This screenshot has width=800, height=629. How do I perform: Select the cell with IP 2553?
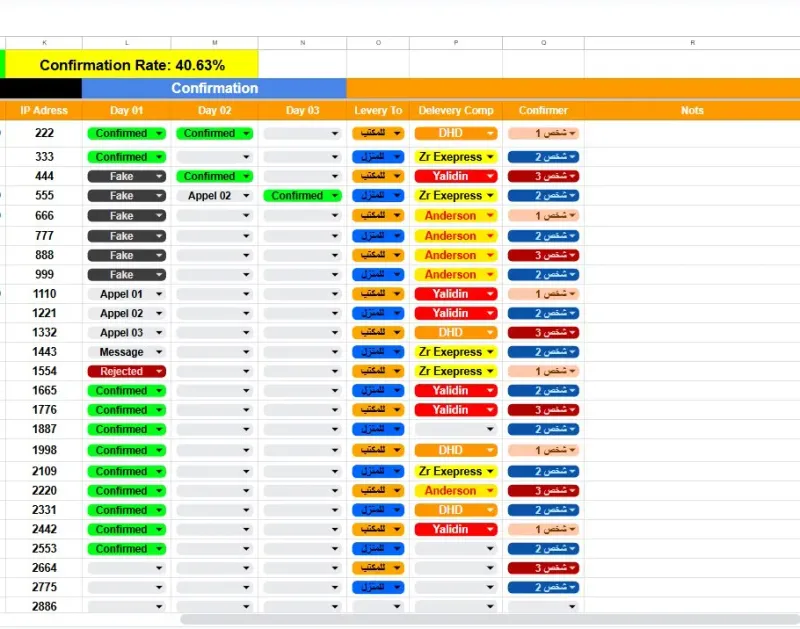pyautogui.click(x=44, y=548)
